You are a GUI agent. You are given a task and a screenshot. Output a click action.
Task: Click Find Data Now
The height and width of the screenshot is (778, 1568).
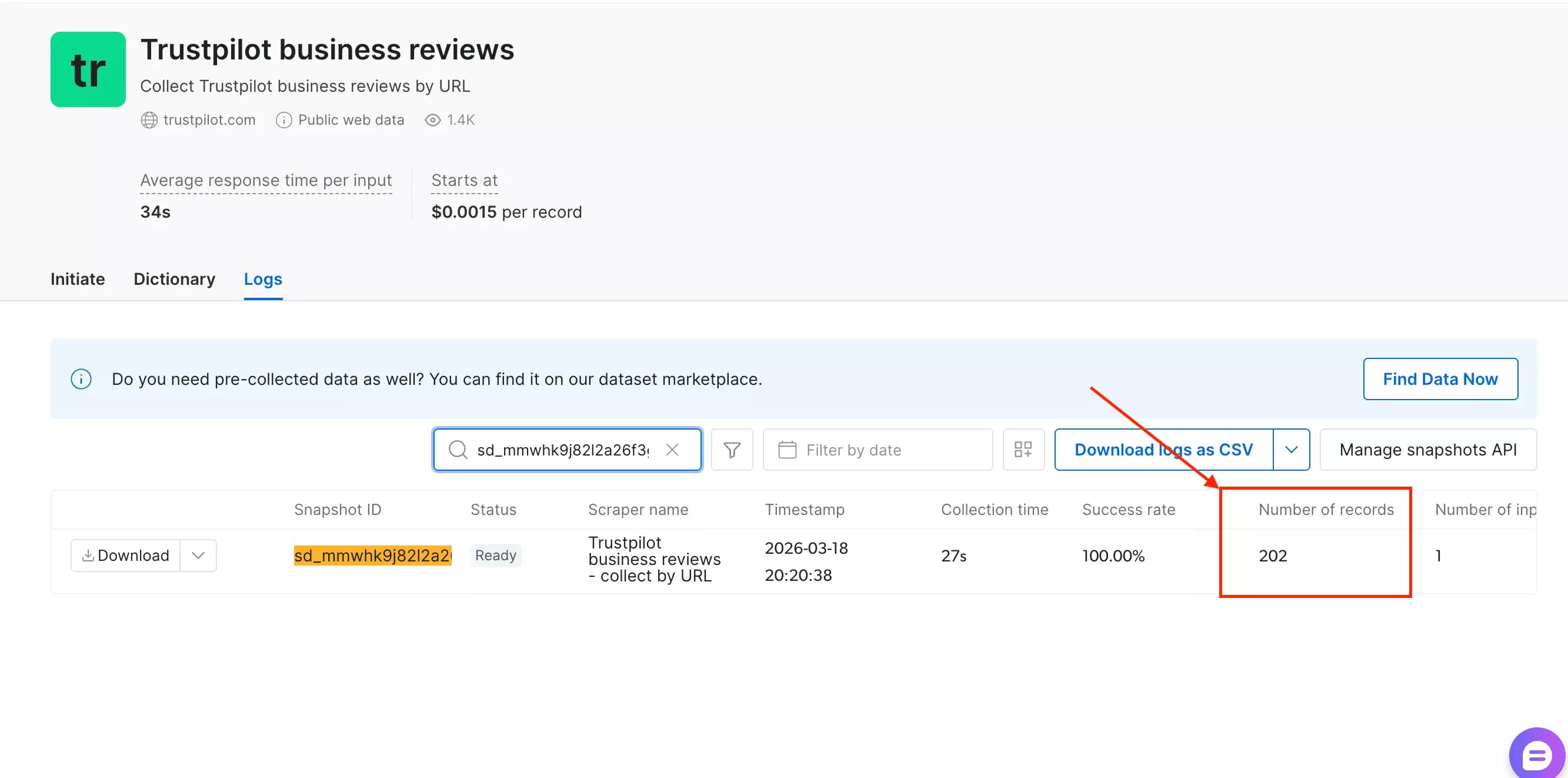click(1440, 379)
